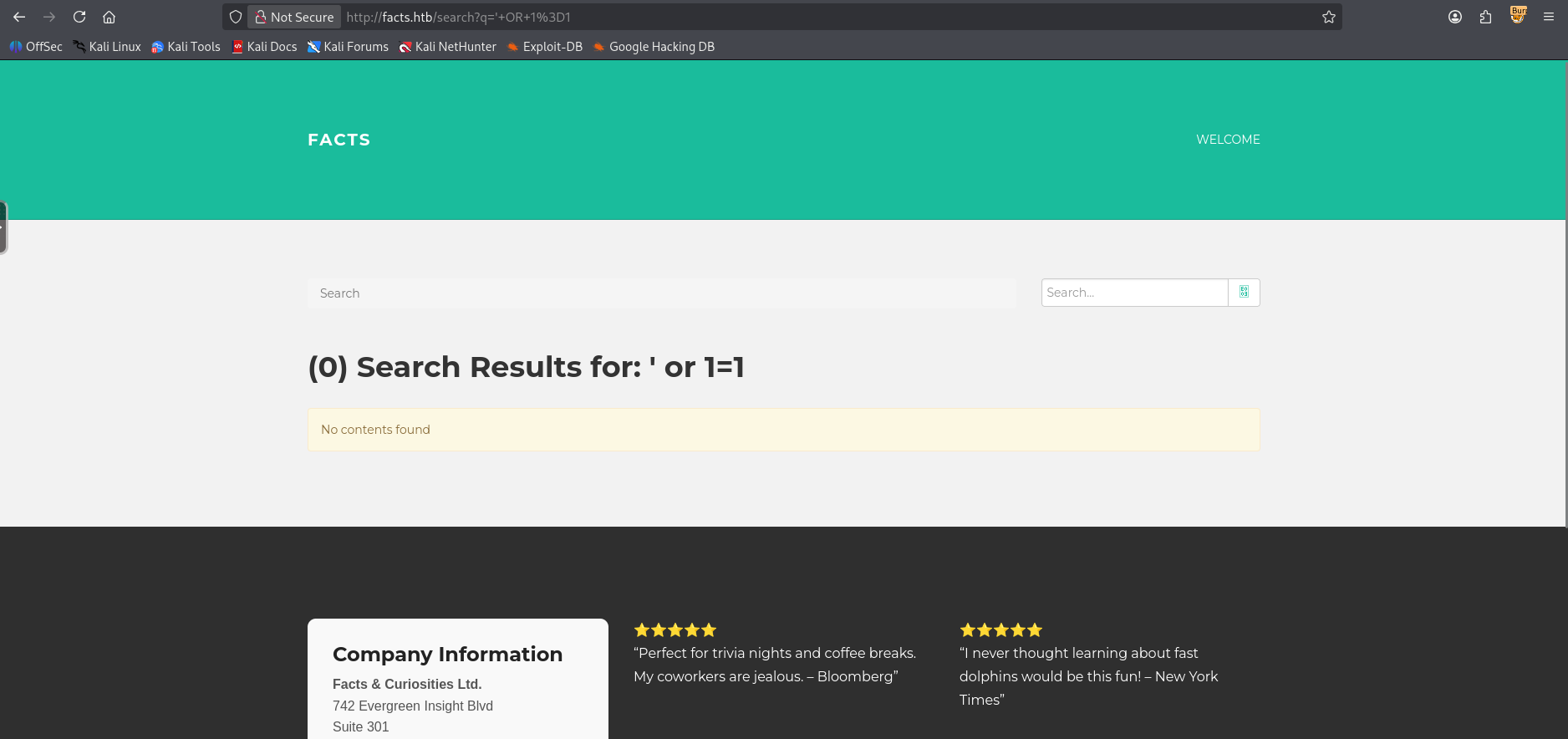1568x739 pixels.
Task: Click the Bloomberg testimonial quote
Action: click(x=775, y=665)
